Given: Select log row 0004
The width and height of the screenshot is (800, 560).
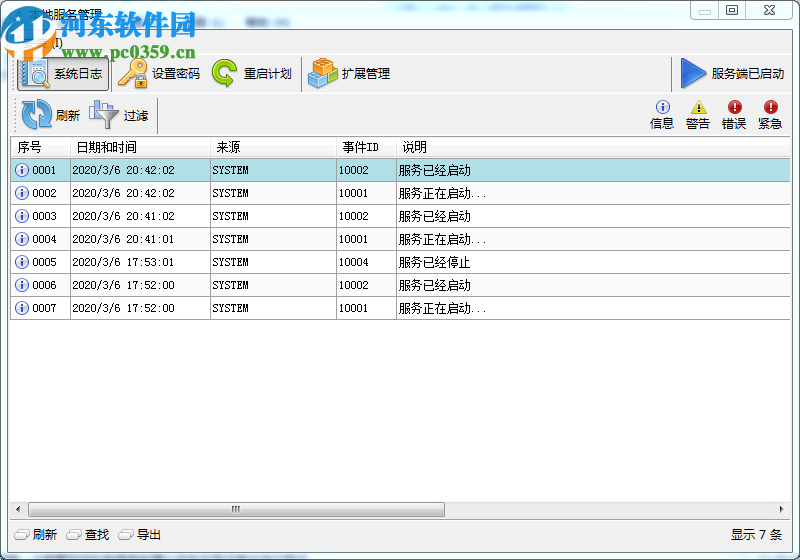Looking at the screenshot, I should click(401, 239).
